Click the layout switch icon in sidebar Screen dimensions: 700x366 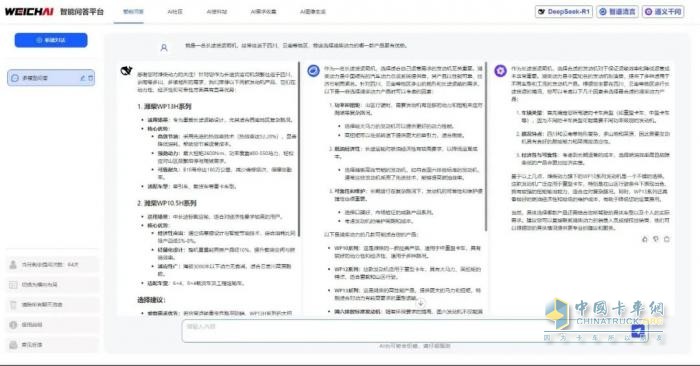tap(13, 285)
